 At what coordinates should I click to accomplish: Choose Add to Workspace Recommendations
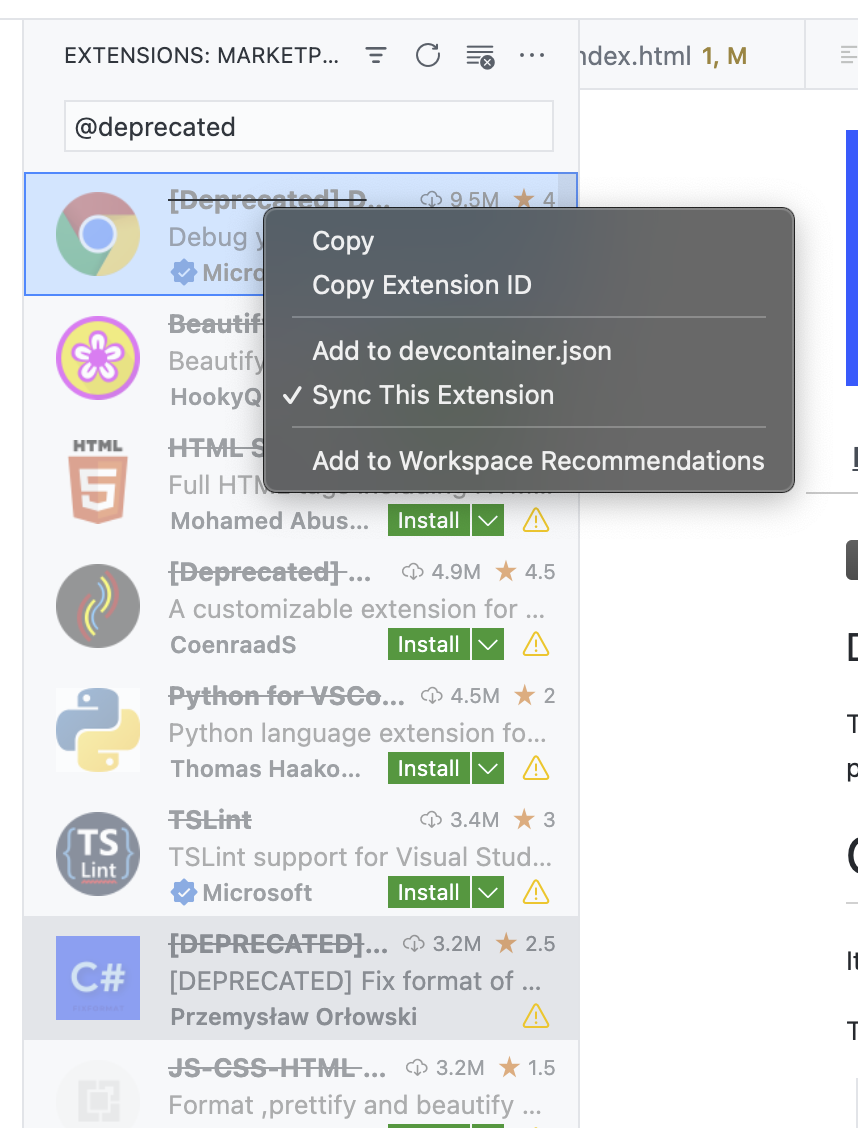536,461
